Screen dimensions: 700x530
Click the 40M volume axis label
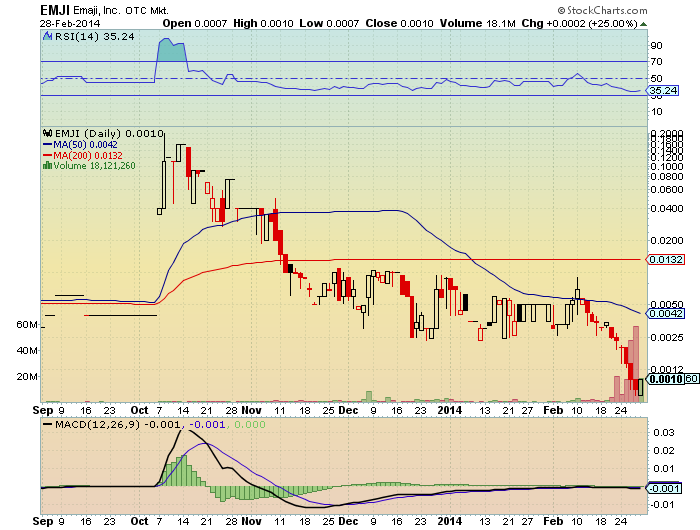pyautogui.click(x=27, y=351)
